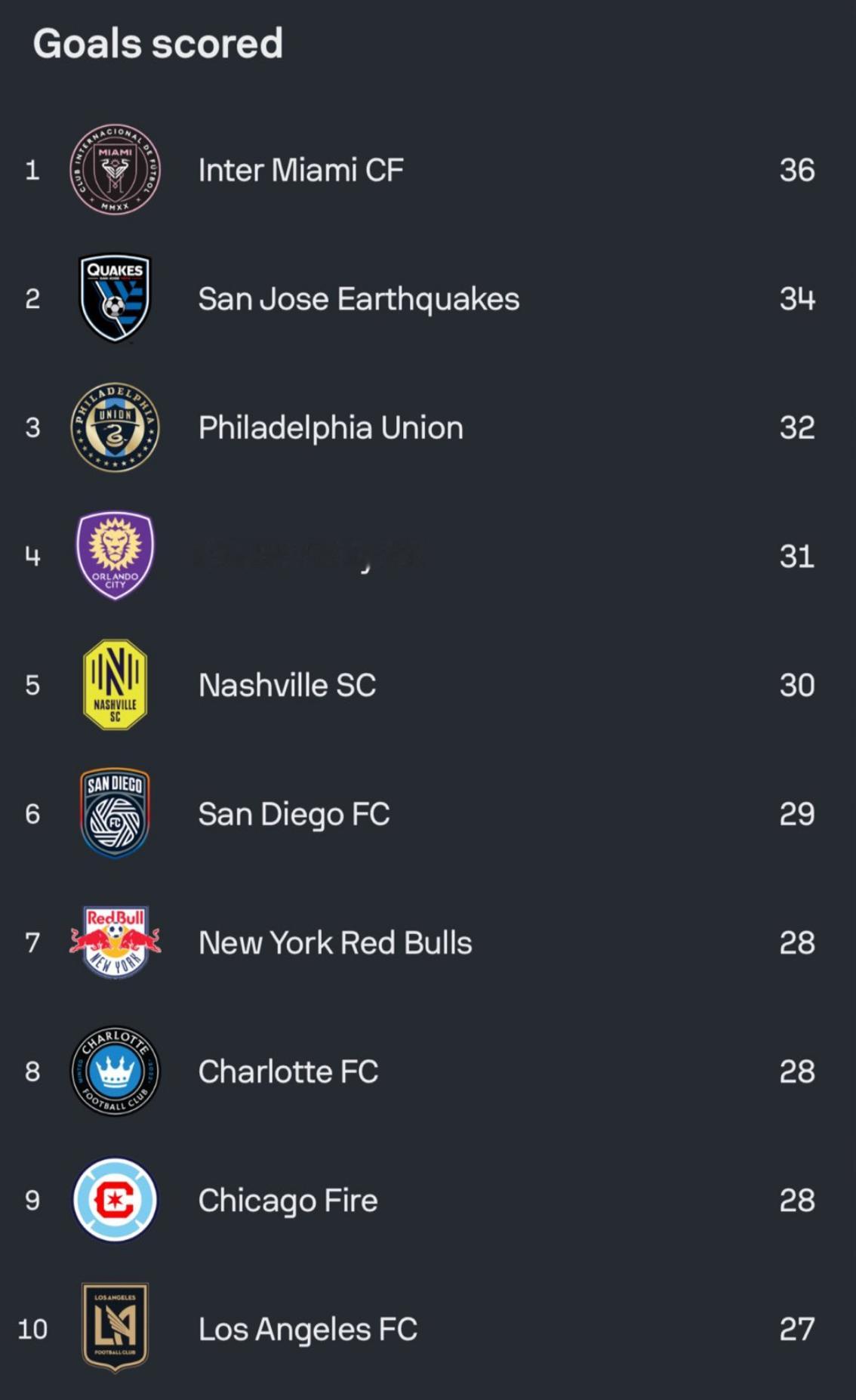Open the Los Angeles FC shield
856x1400 pixels.
point(115,1328)
